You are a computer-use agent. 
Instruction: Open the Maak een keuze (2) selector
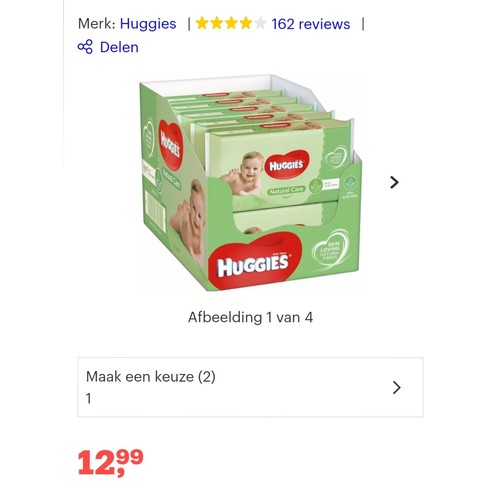(x=250, y=387)
